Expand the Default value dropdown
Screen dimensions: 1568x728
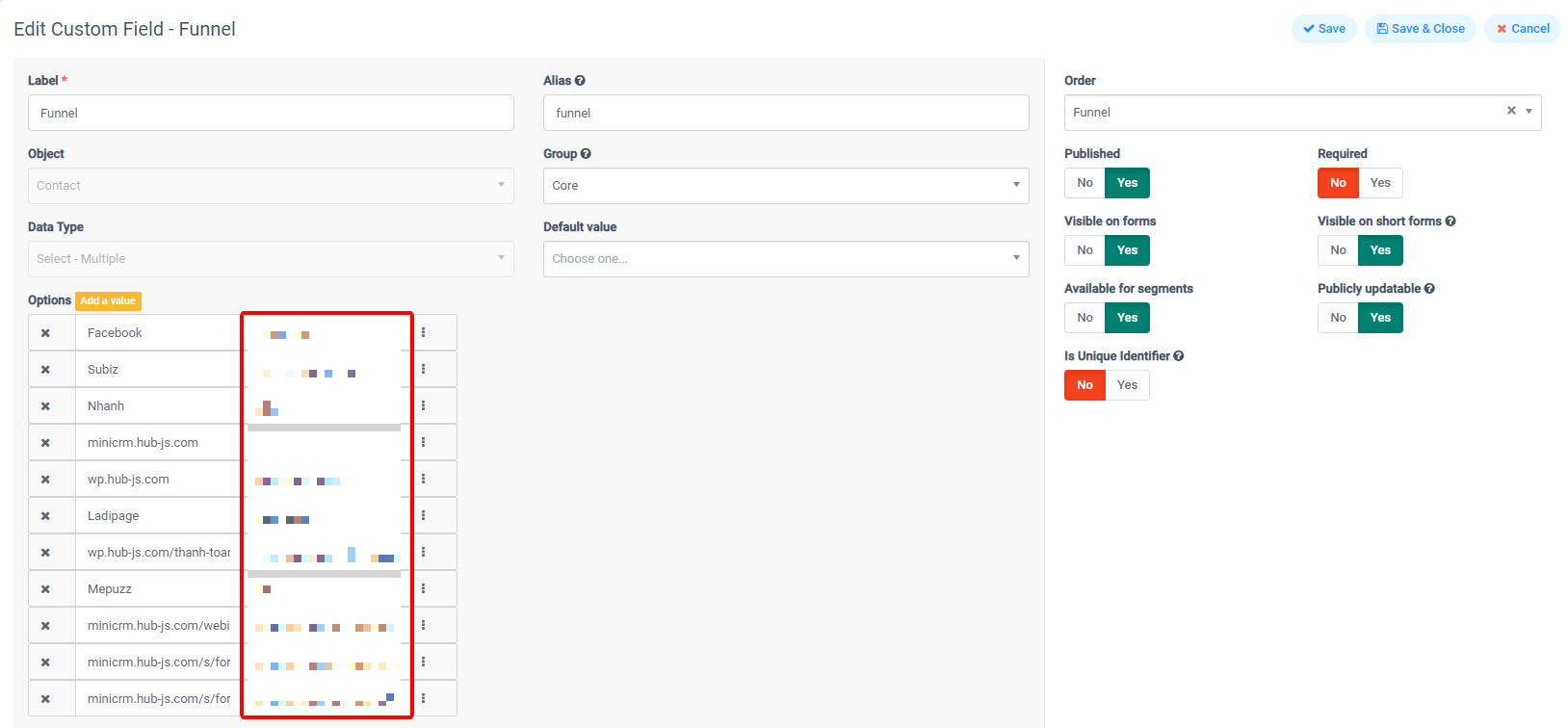785,259
